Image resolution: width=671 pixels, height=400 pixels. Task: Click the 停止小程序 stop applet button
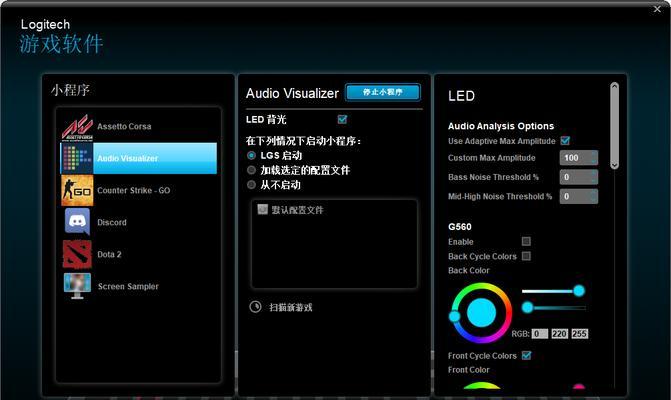(x=383, y=92)
